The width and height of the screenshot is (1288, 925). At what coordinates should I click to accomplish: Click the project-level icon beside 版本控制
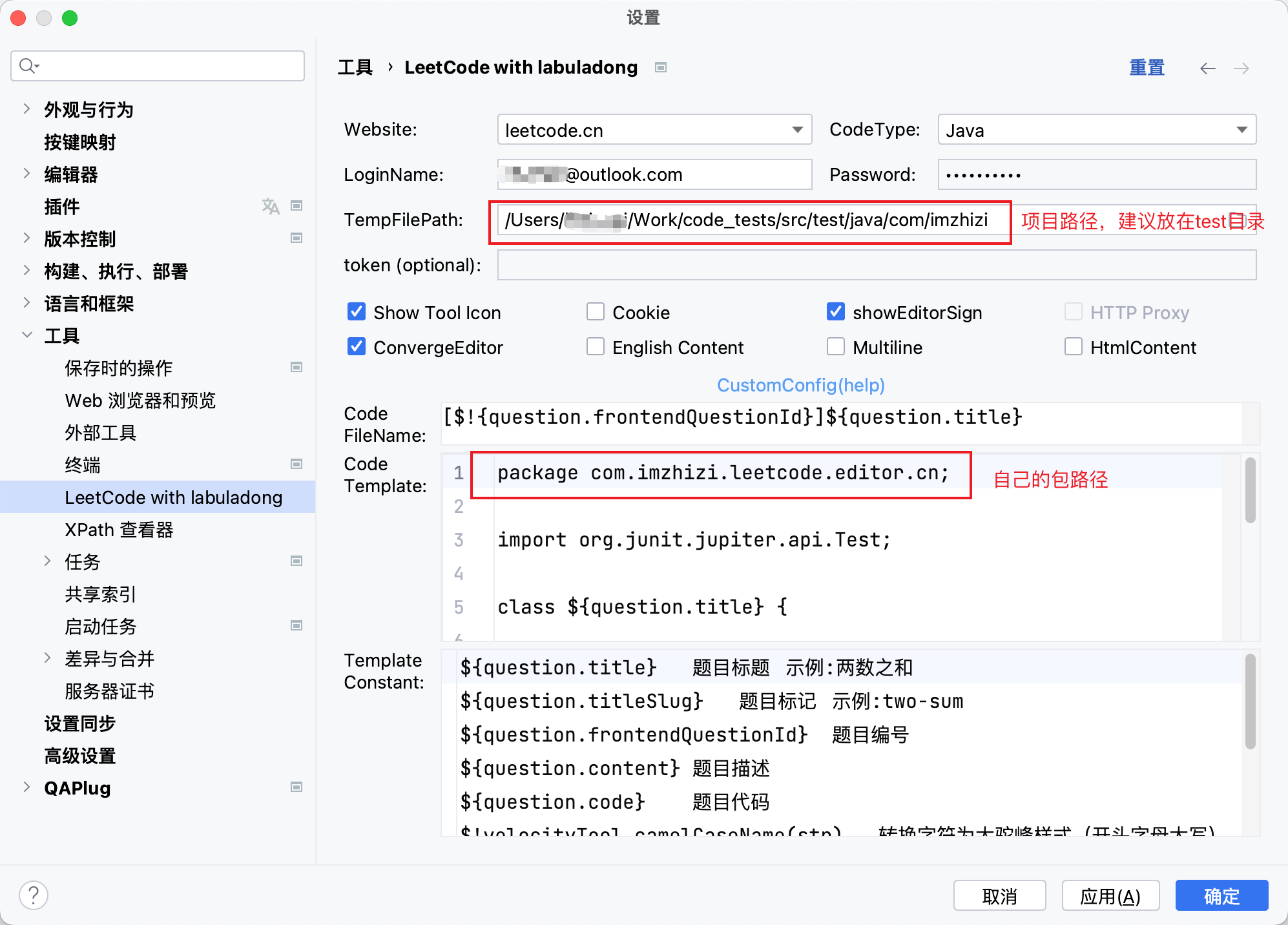point(296,238)
